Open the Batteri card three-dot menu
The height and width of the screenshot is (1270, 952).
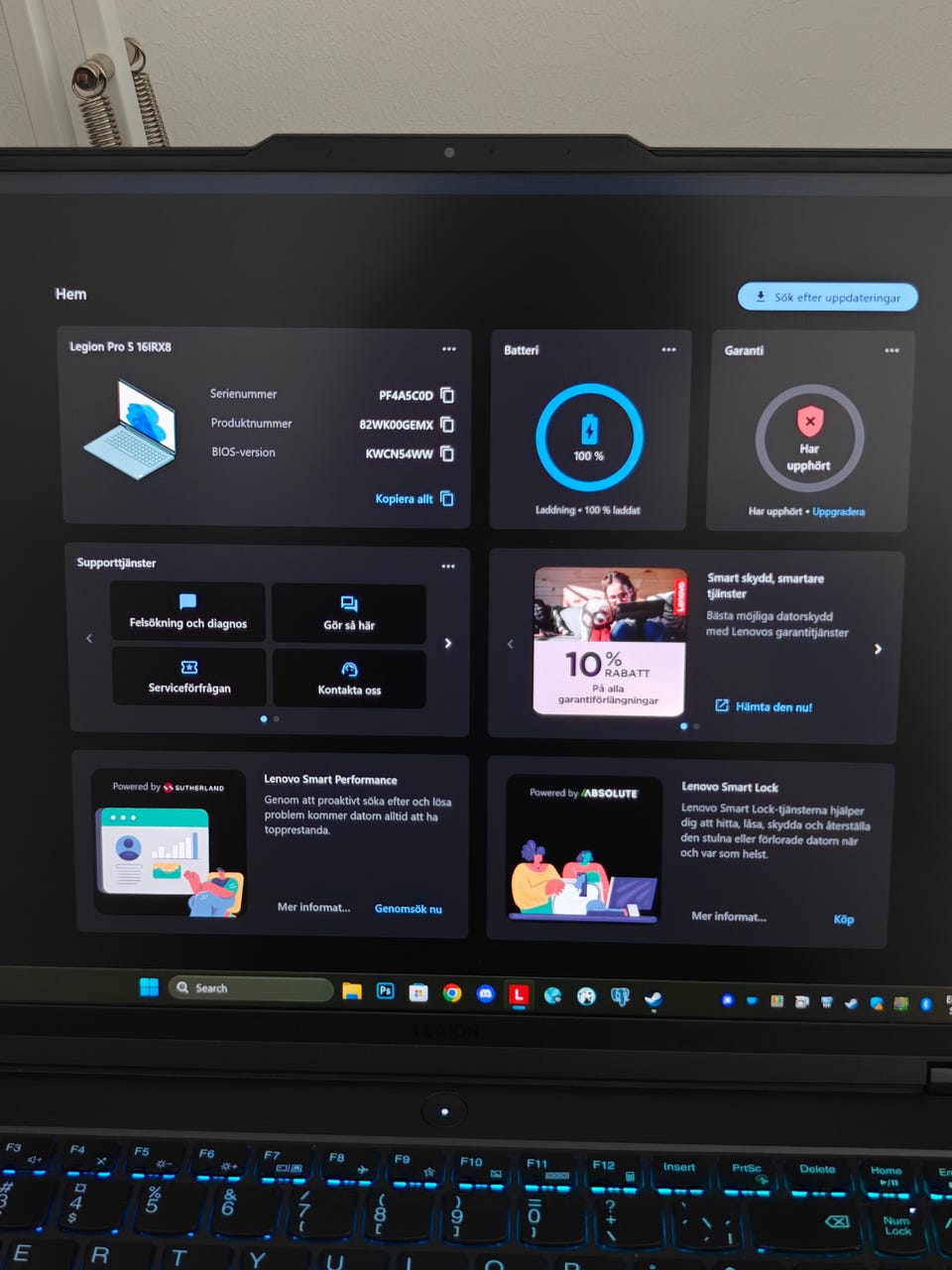(668, 349)
